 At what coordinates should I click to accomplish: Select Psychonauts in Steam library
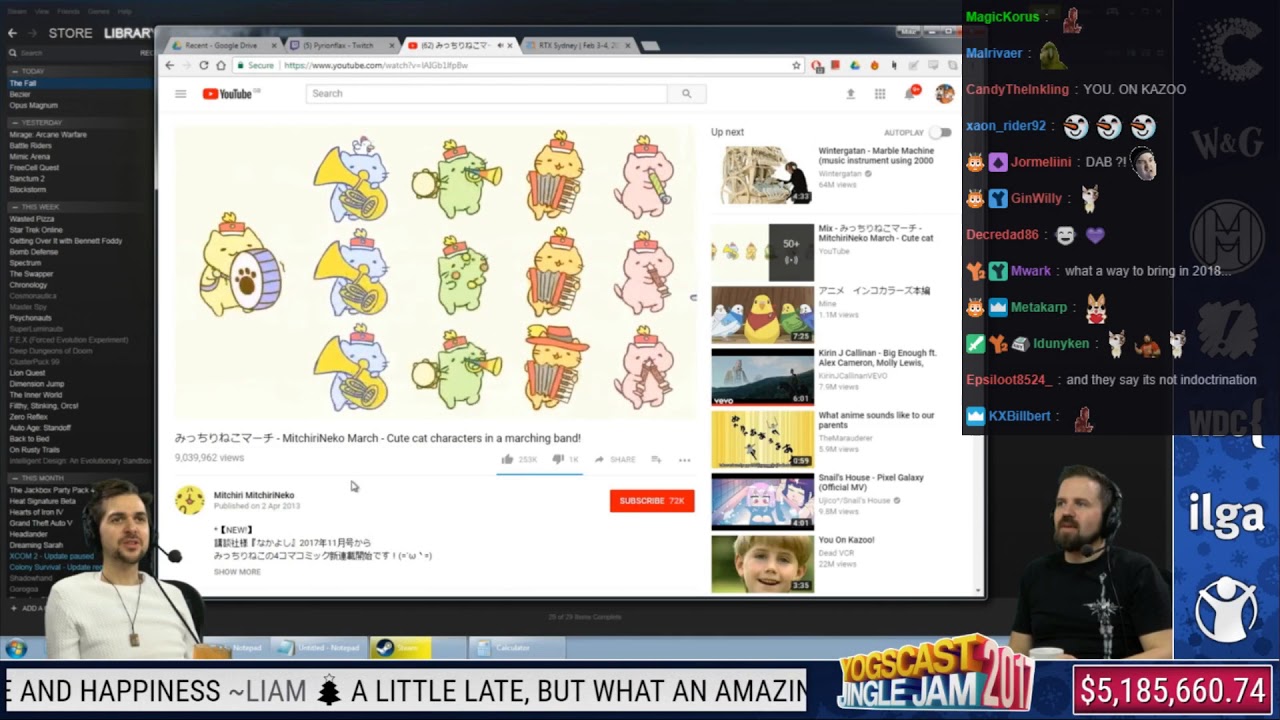click(30, 318)
